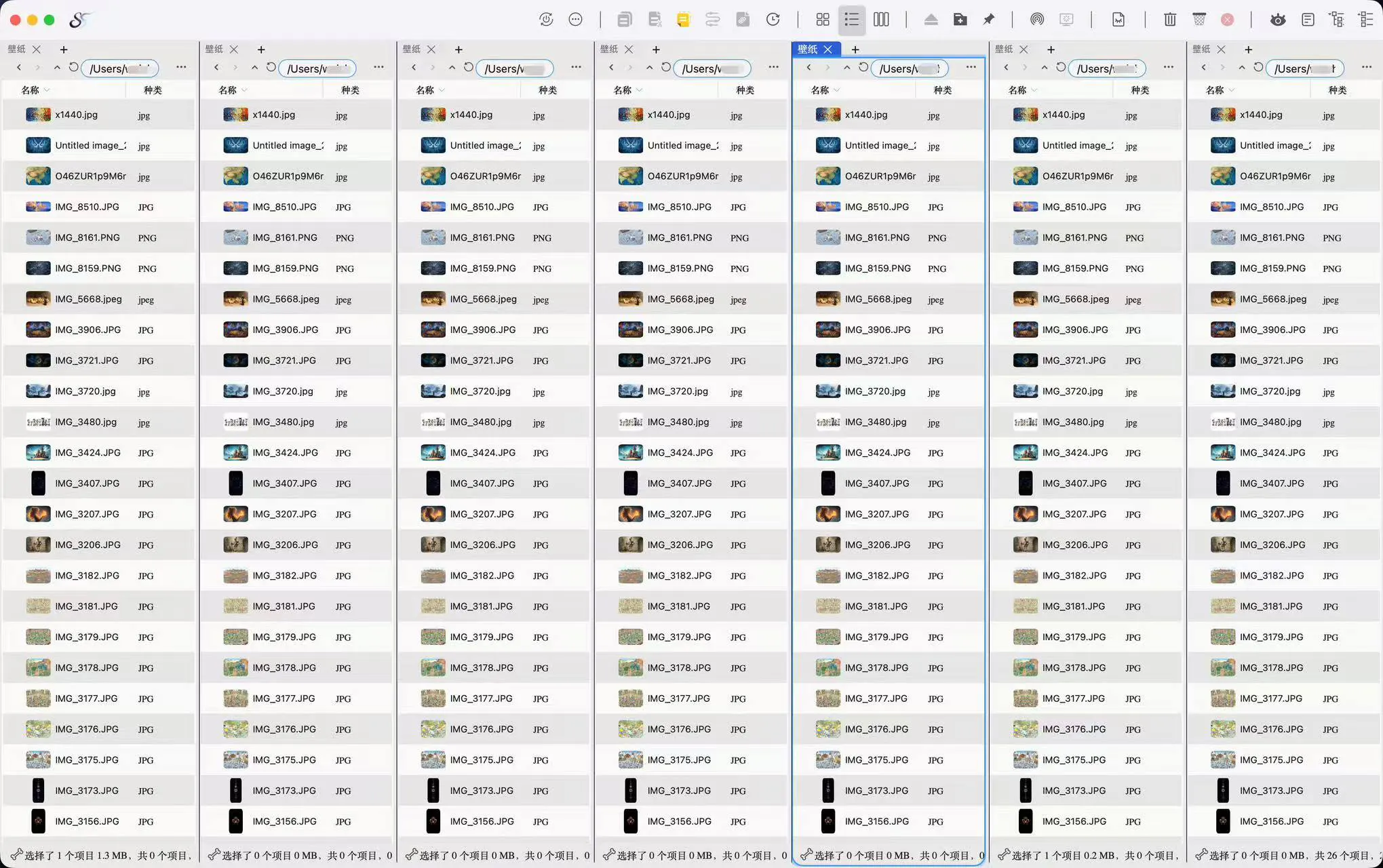
Task: Click the 种类 column header in sixth pane
Action: click(x=1140, y=90)
